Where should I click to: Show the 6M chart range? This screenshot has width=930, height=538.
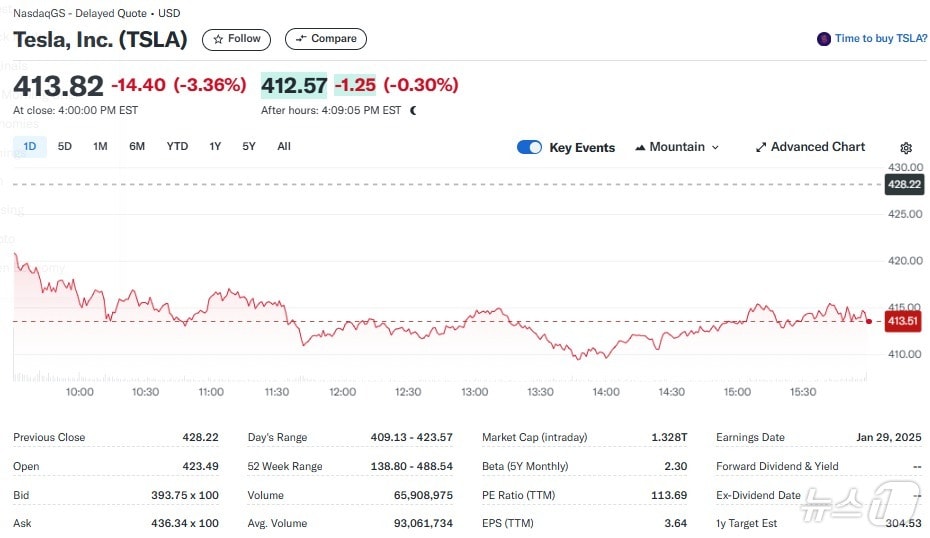(x=137, y=146)
